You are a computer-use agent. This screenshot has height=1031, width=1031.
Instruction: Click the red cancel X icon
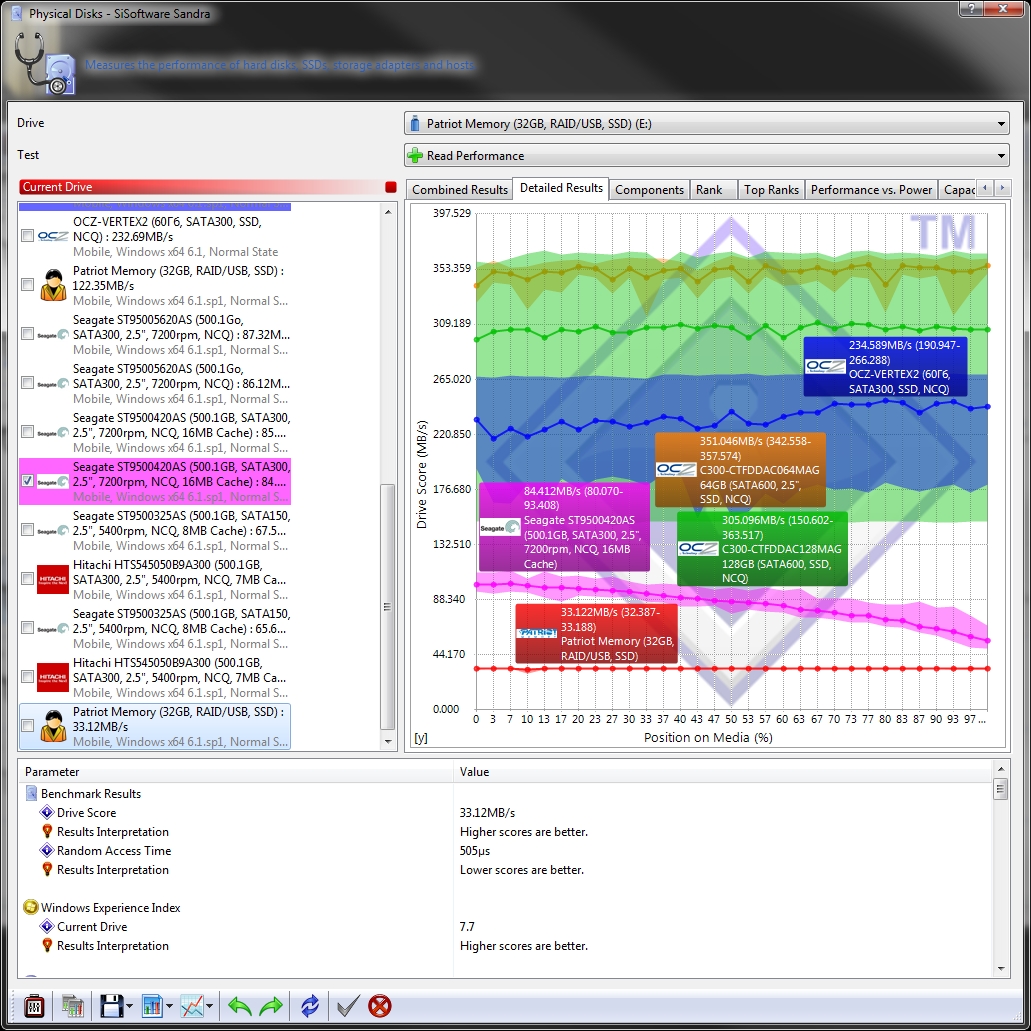click(x=379, y=1006)
